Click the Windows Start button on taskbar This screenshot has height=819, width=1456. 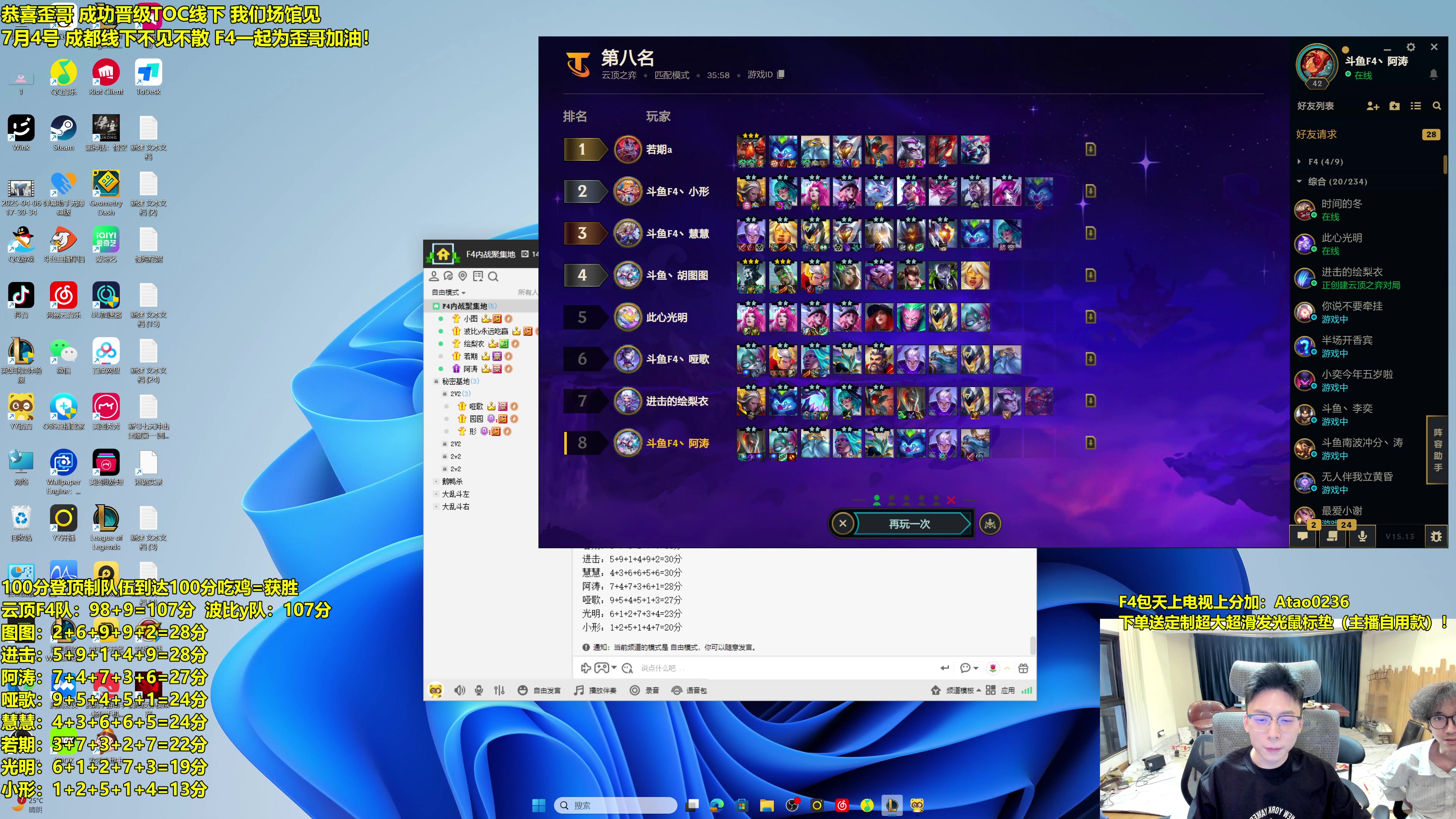[539, 805]
